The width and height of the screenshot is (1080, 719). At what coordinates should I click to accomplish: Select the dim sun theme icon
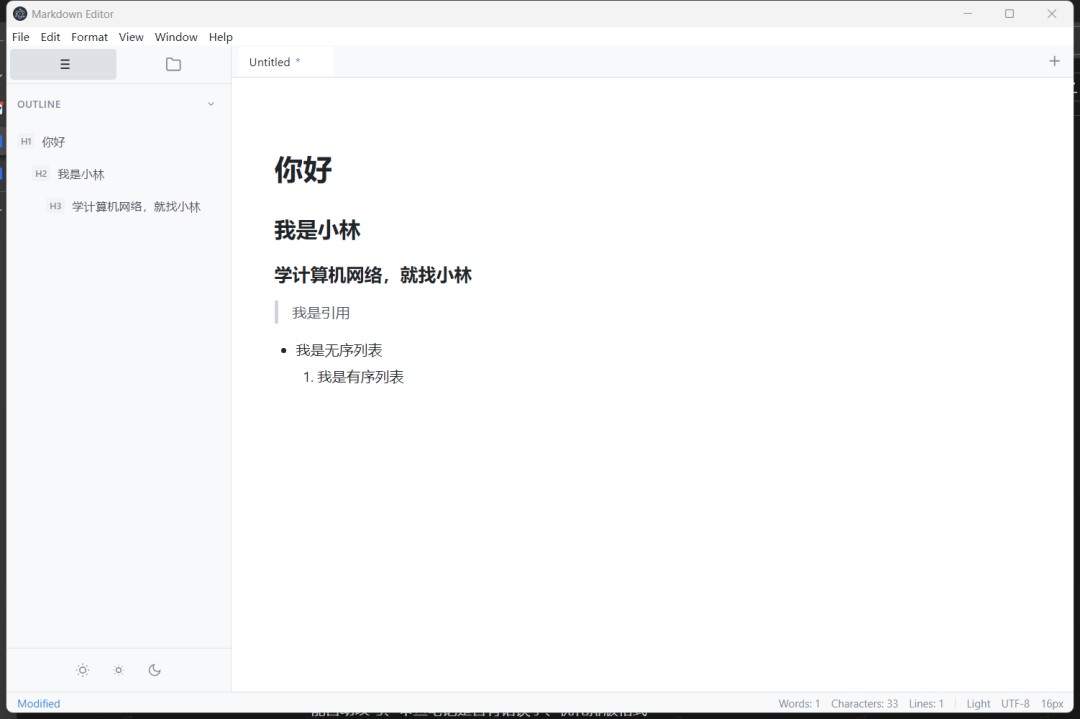pyautogui.click(x=118, y=670)
